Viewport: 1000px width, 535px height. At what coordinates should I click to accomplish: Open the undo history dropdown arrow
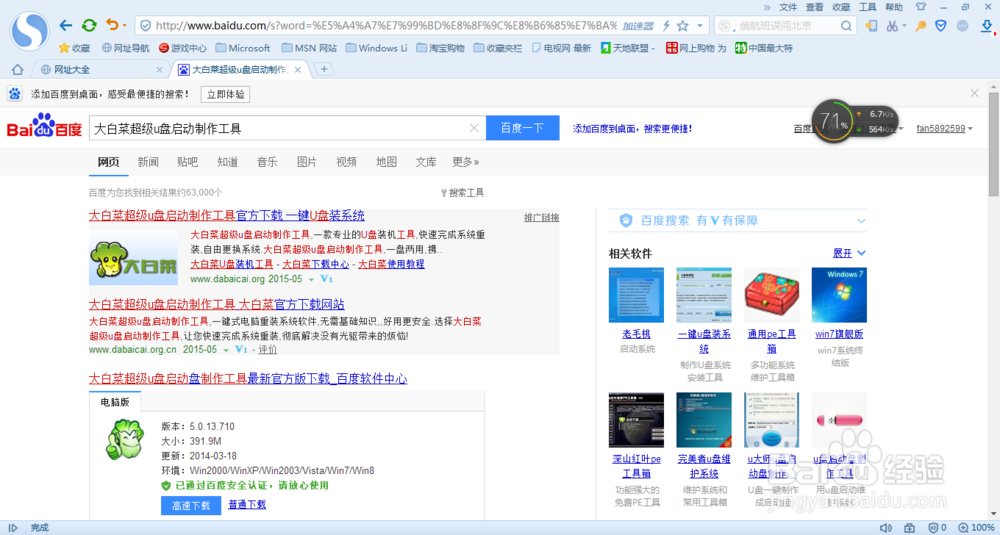125,26
